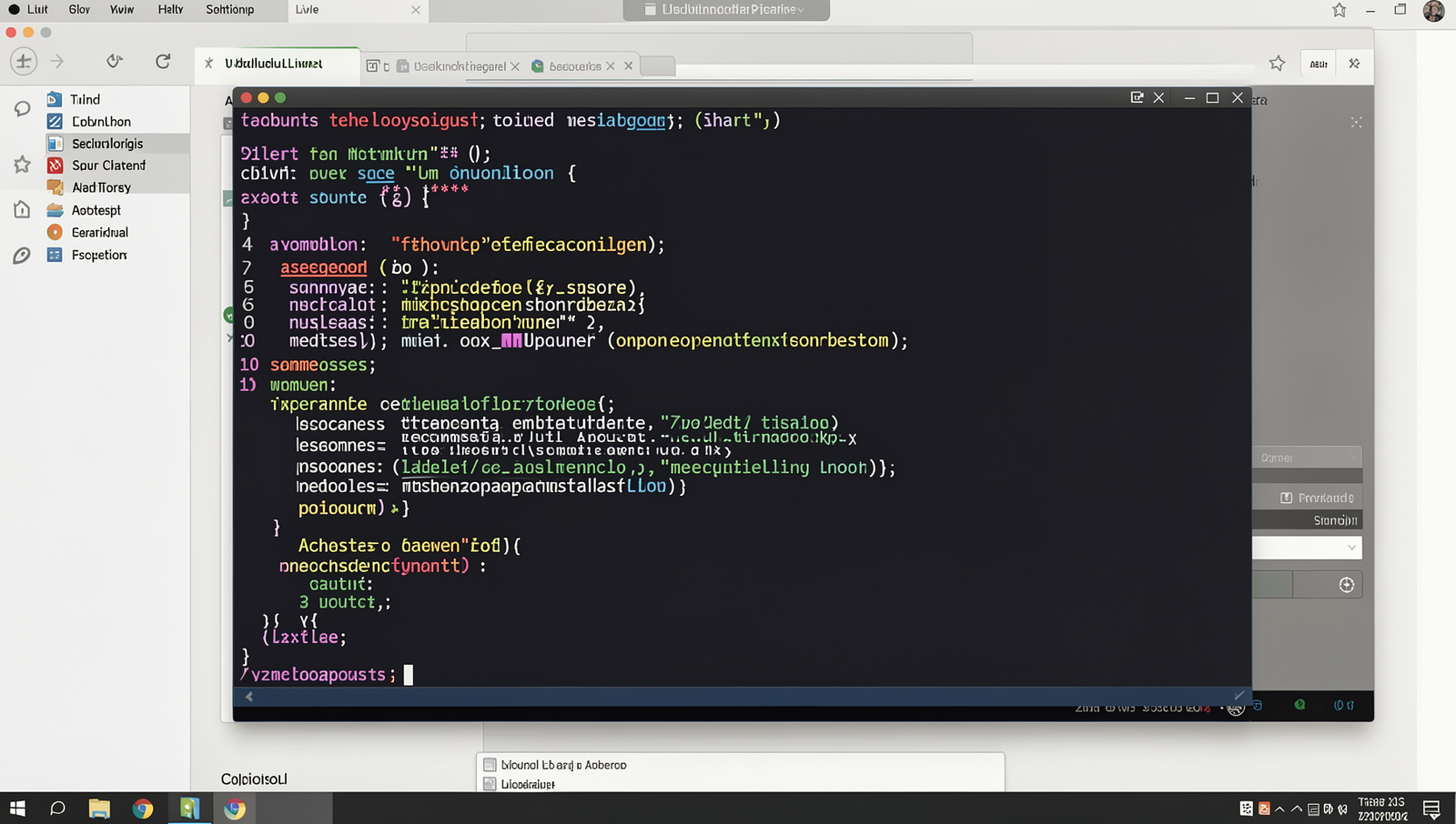Open the home icon in left rail
Screen dimensions: 1456x824
pos(22,209)
